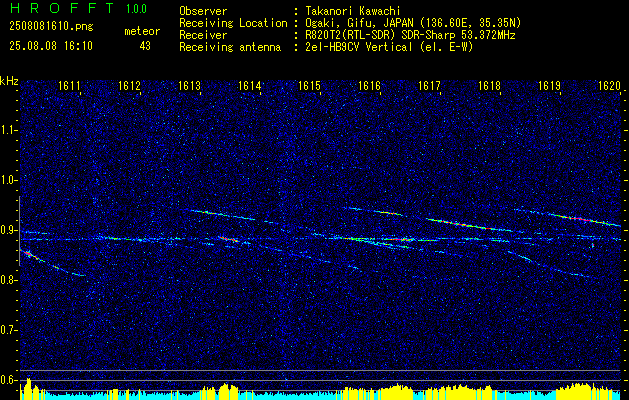Click the Receiver field label

[203, 35]
